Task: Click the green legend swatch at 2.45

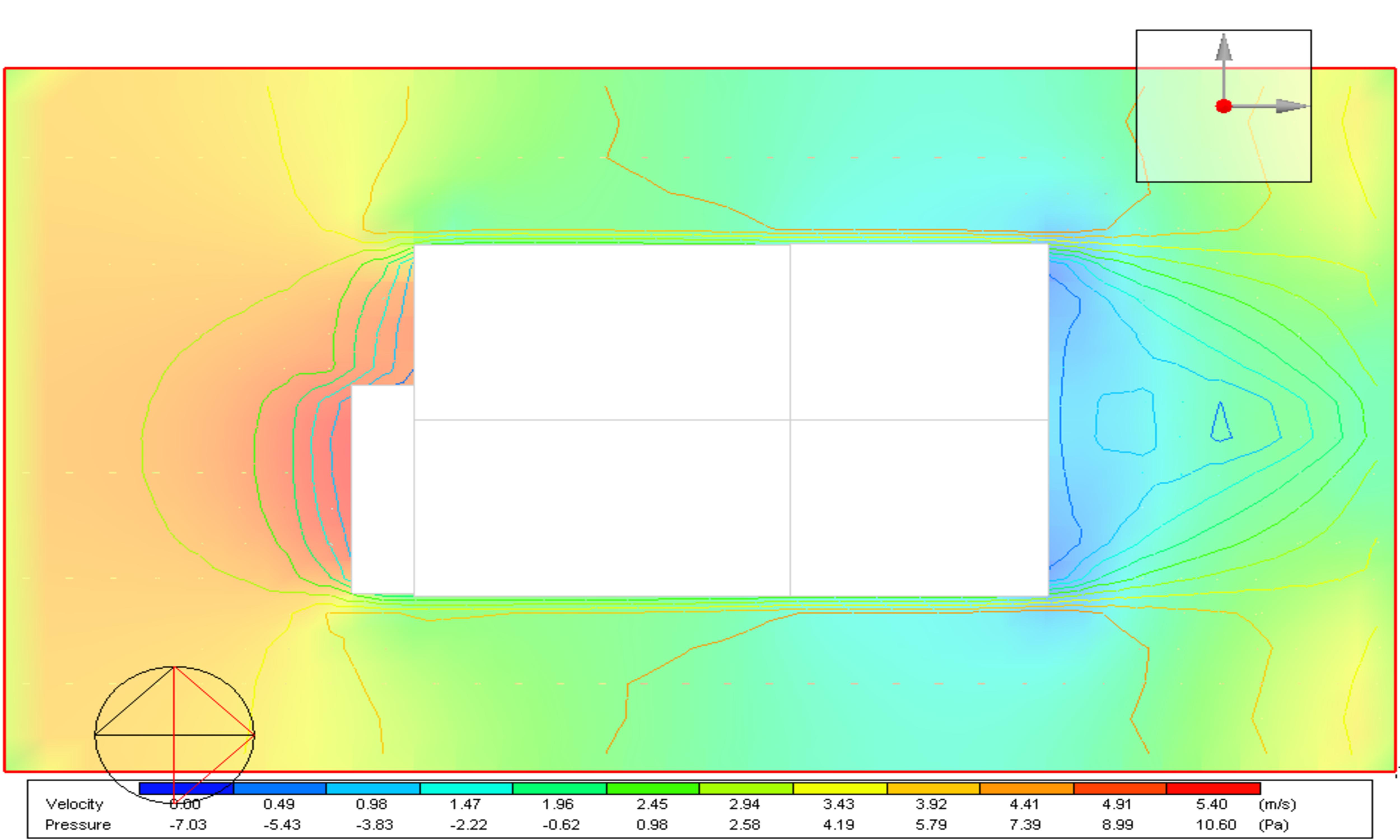Action: (653, 788)
